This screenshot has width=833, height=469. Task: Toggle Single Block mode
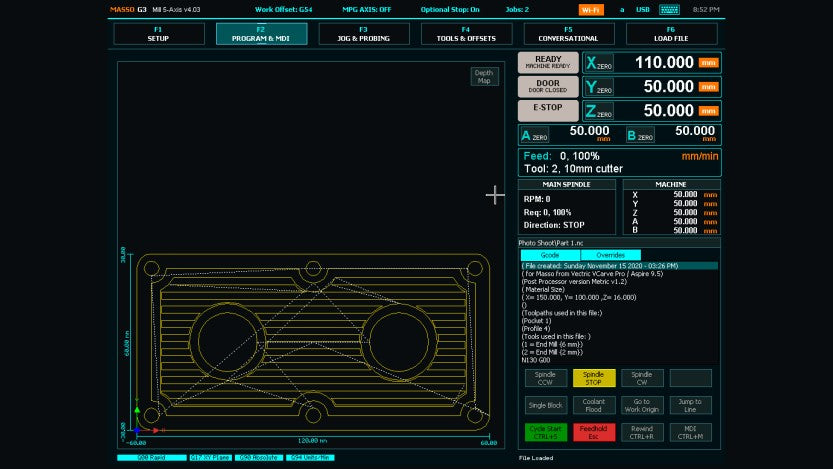(545, 405)
